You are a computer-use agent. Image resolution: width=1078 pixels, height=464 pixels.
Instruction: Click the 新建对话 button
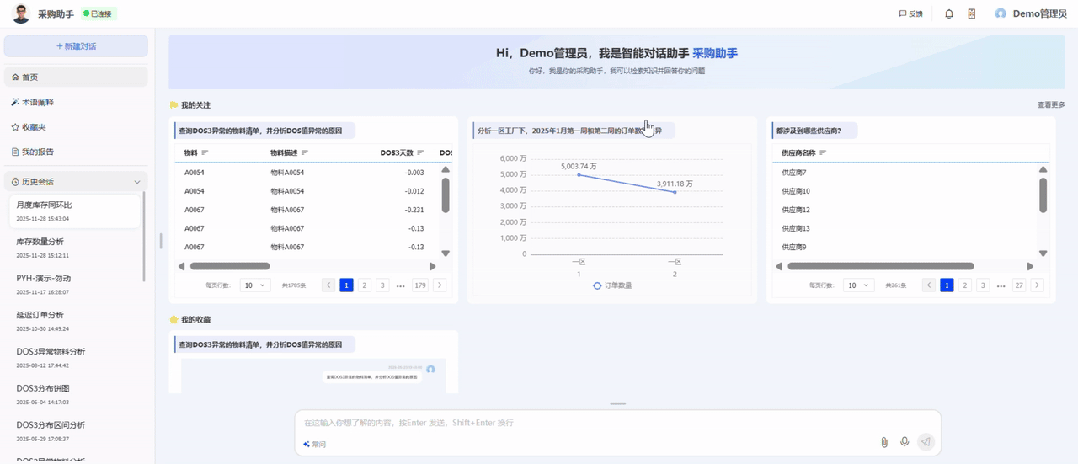pyautogui.click(x=76, y=46)
